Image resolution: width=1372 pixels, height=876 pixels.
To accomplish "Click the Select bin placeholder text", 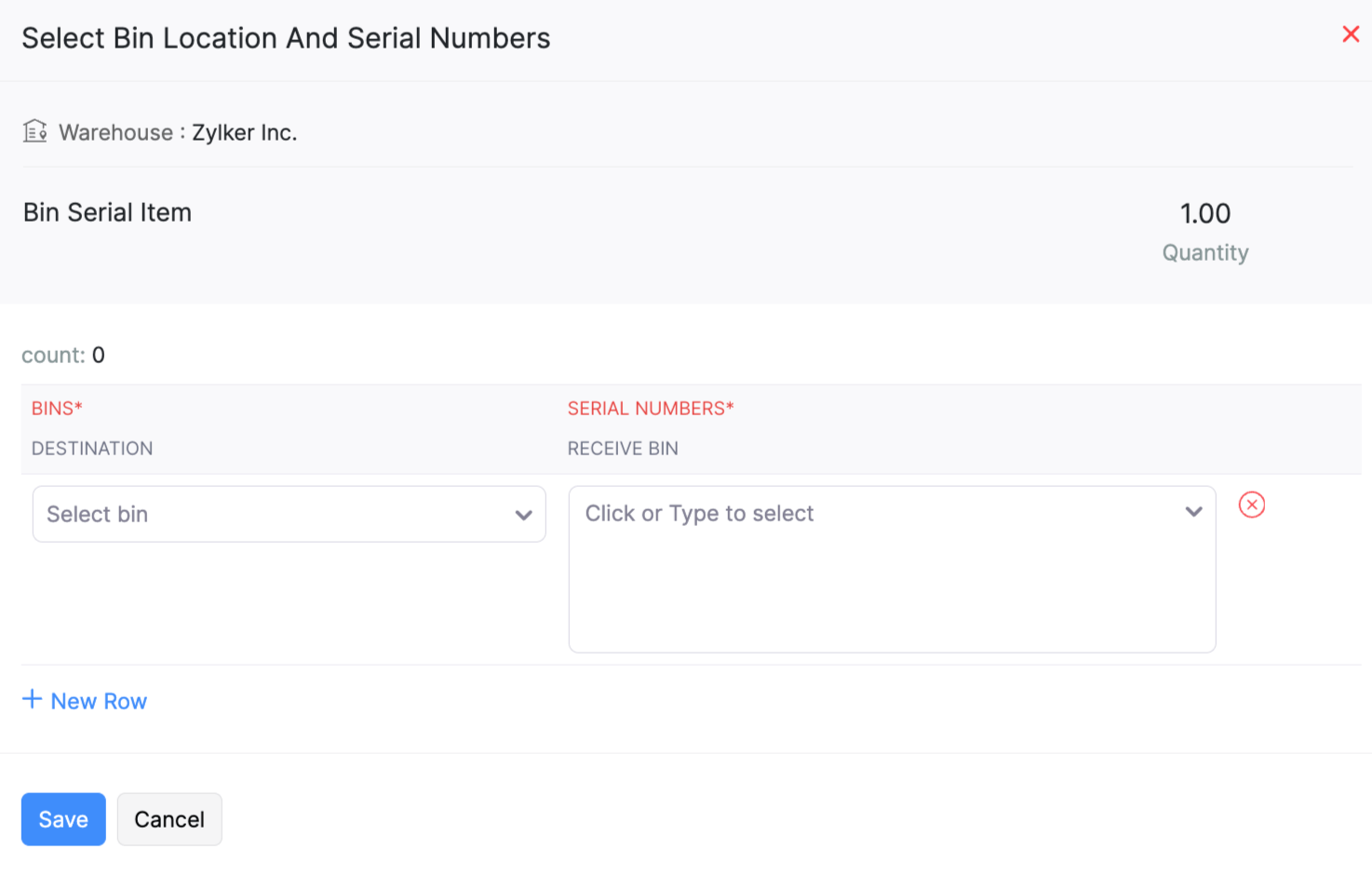I will [98, 515].
